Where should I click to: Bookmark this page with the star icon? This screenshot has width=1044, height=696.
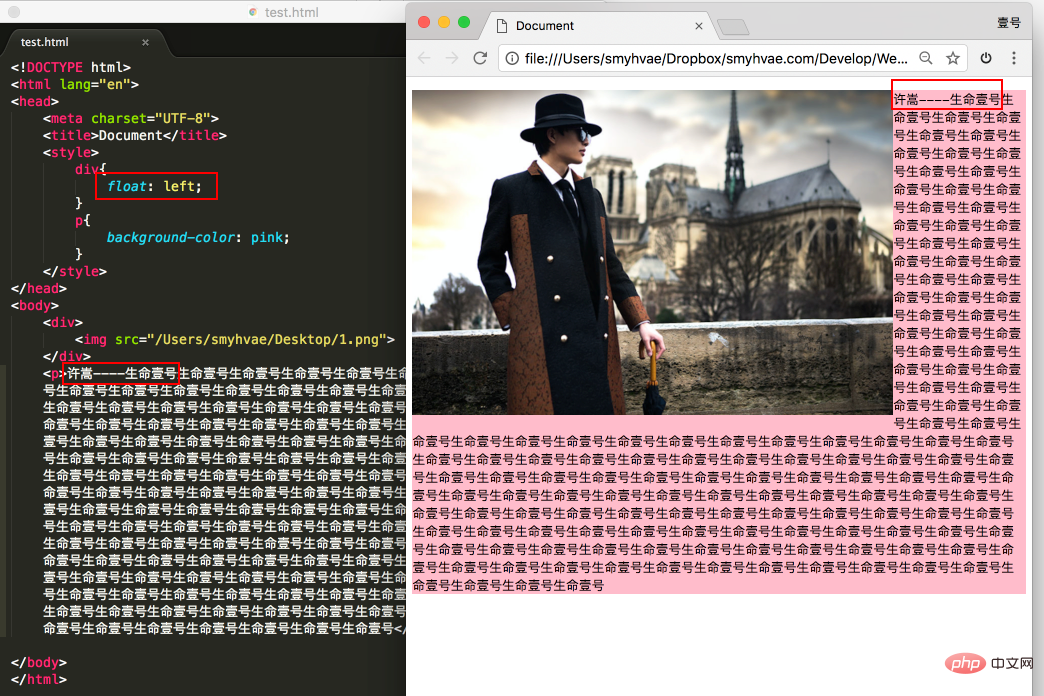click(x=953, y=58)
